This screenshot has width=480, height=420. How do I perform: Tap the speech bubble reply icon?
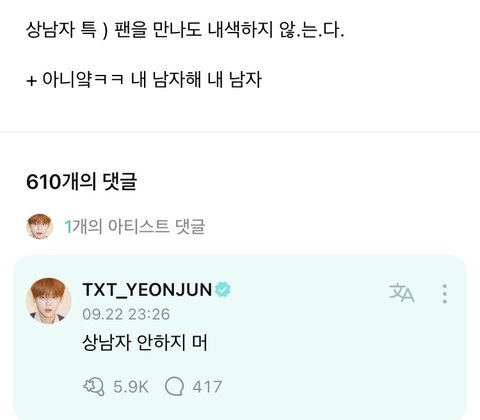coord(174,387)
